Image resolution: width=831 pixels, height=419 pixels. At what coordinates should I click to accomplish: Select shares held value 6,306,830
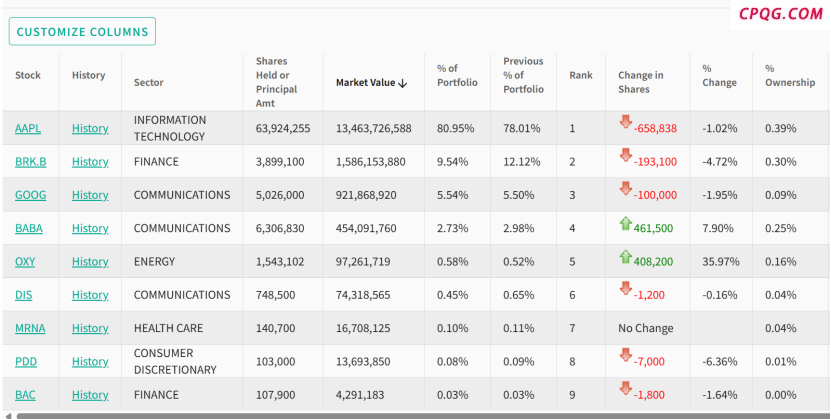click(280, 228)
